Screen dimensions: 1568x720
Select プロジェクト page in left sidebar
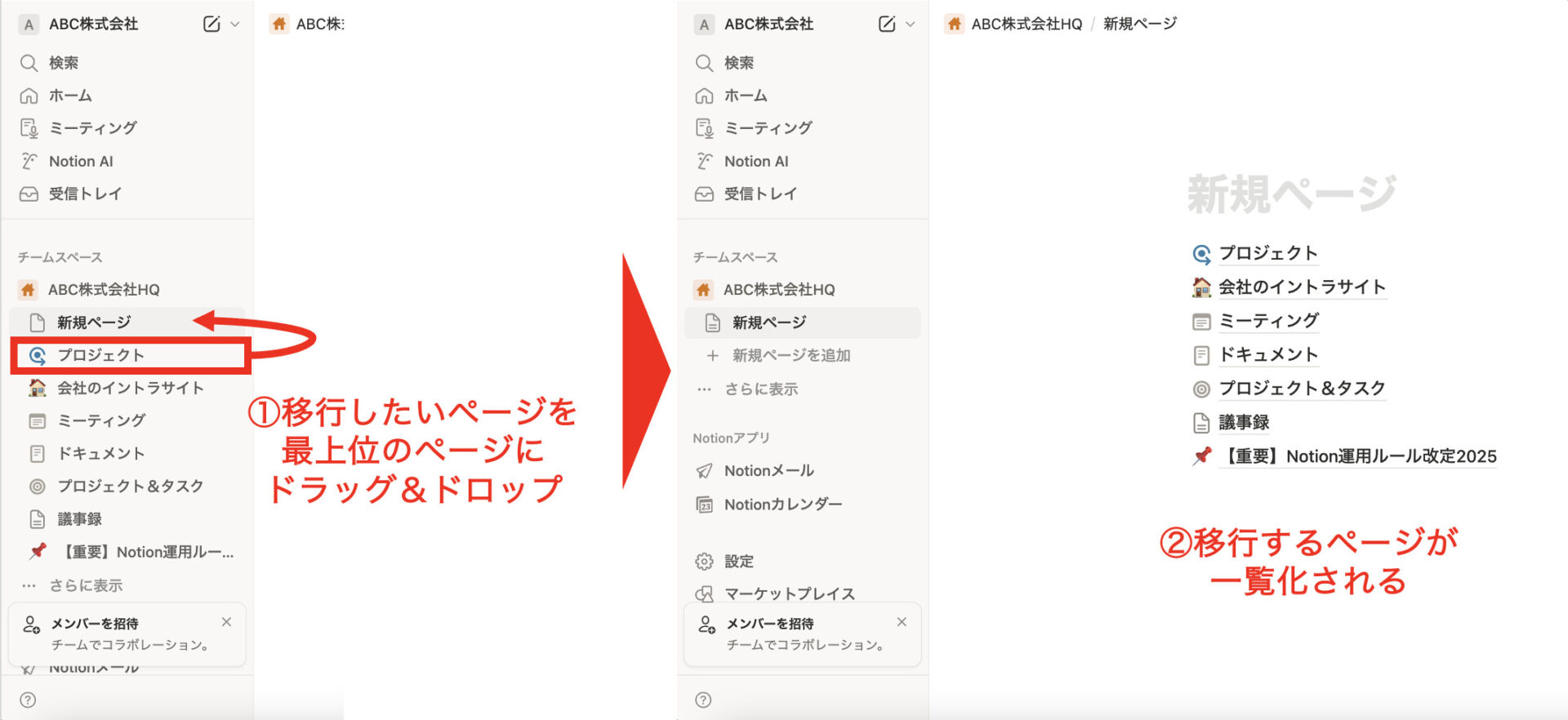click(129, 355)
